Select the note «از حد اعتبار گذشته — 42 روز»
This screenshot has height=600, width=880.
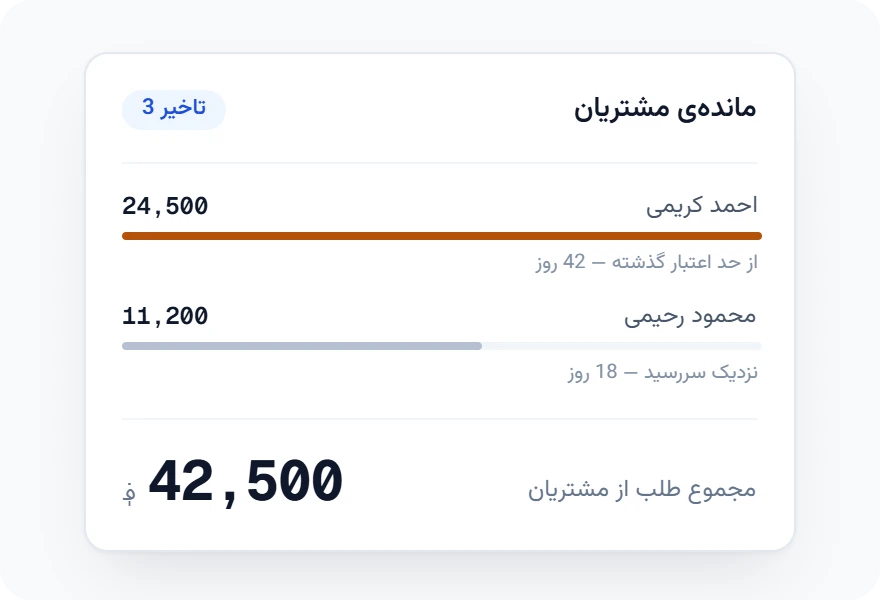(x=647, y=262)
